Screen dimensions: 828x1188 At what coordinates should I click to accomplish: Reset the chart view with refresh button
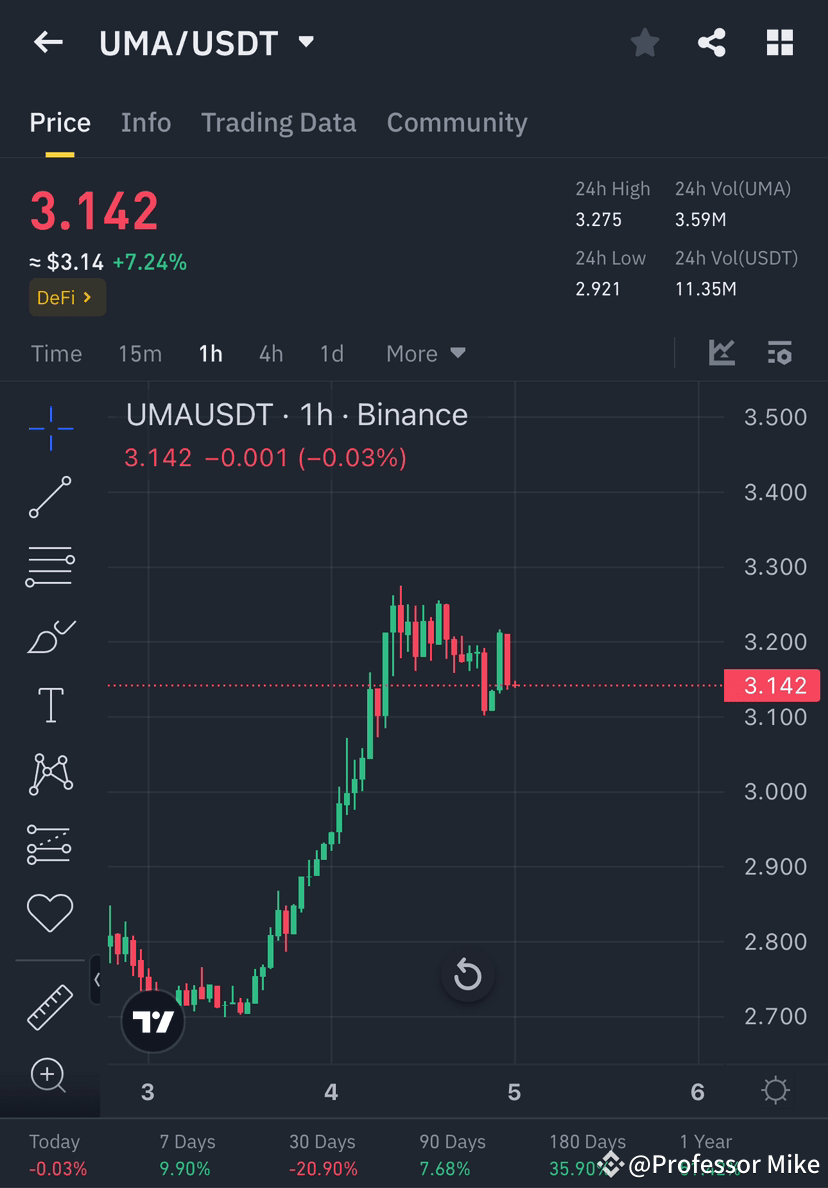click(x=467, y=975)
